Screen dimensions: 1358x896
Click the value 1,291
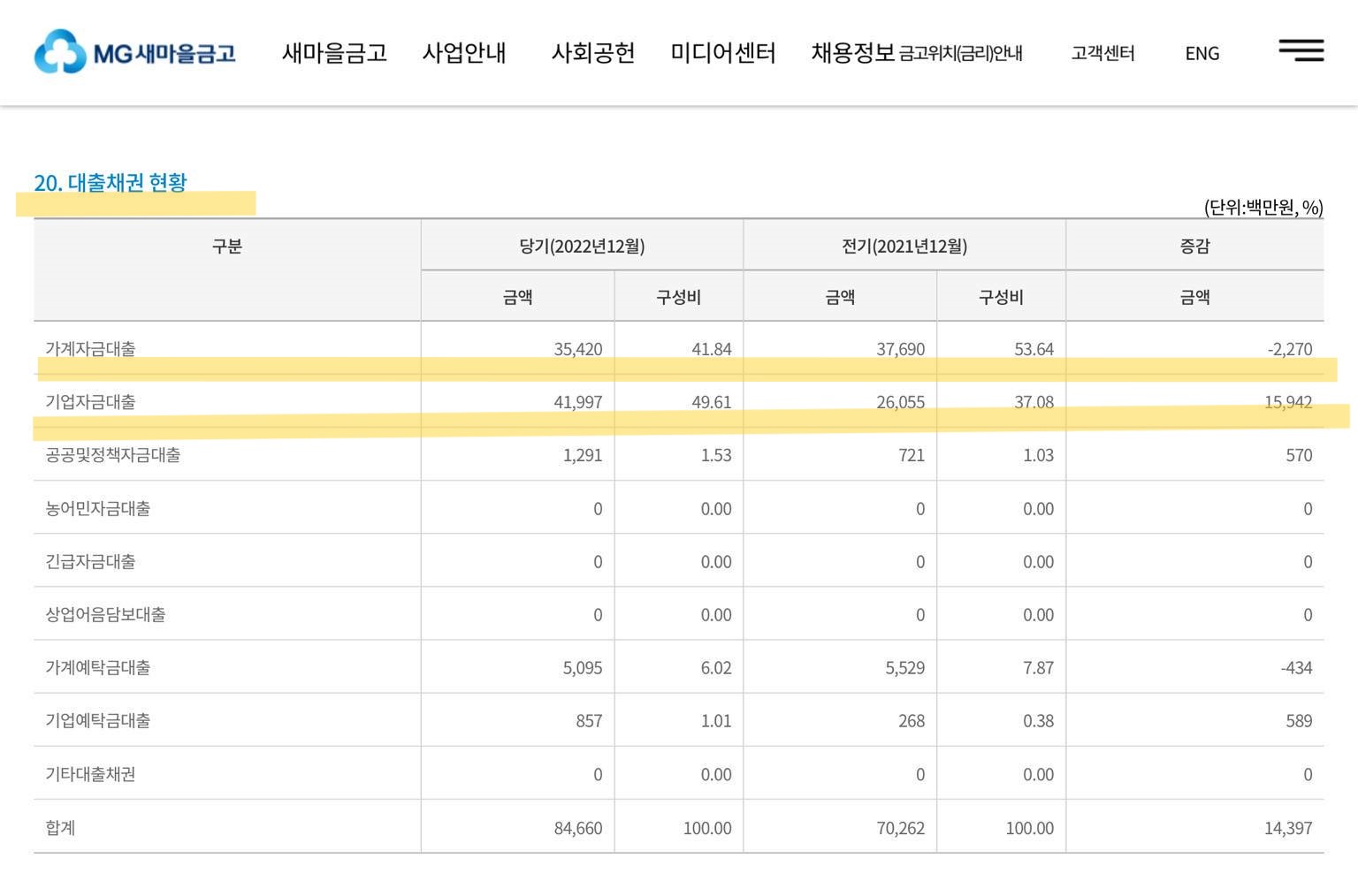583,456
